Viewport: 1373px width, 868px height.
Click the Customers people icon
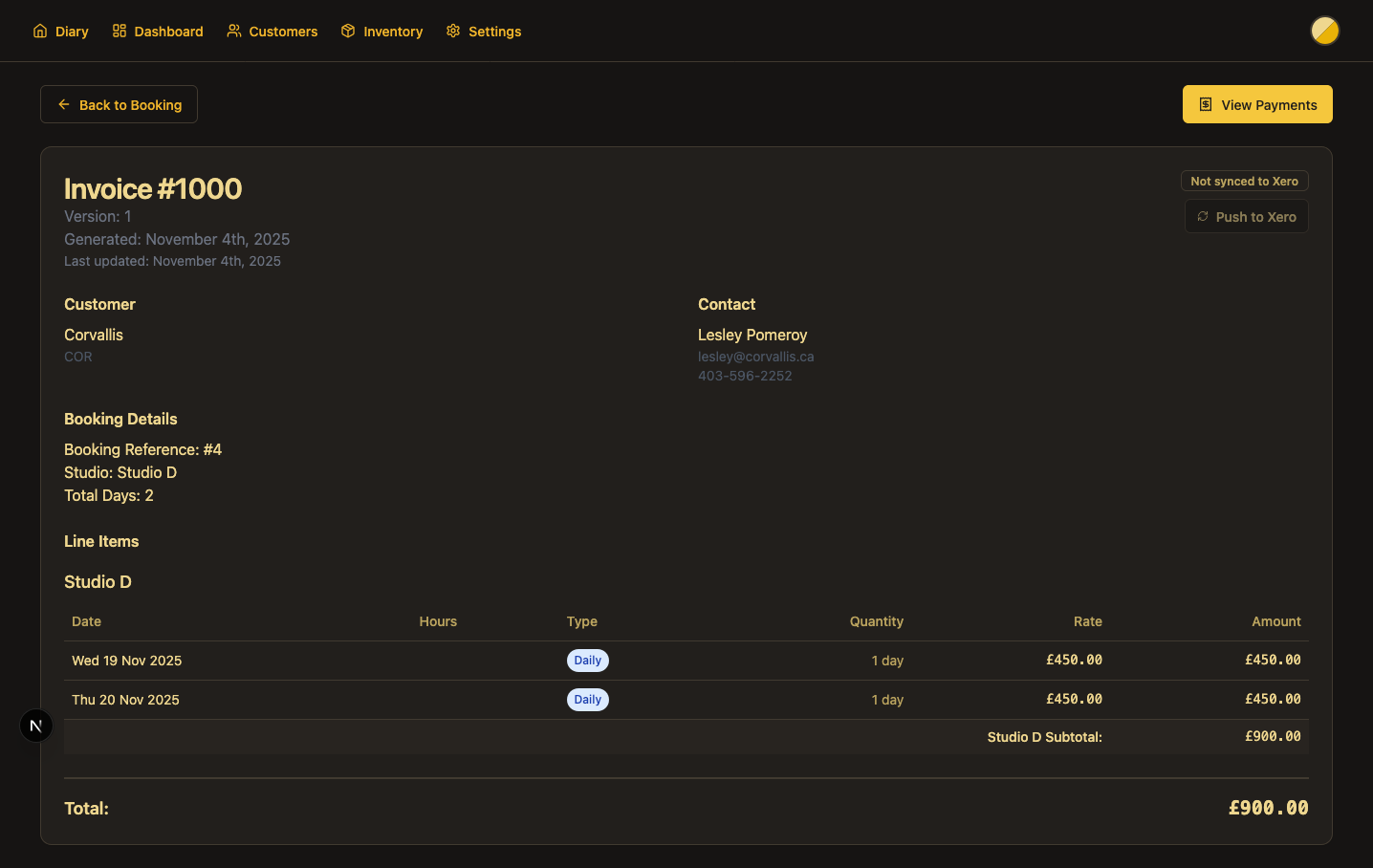(233, 31)
